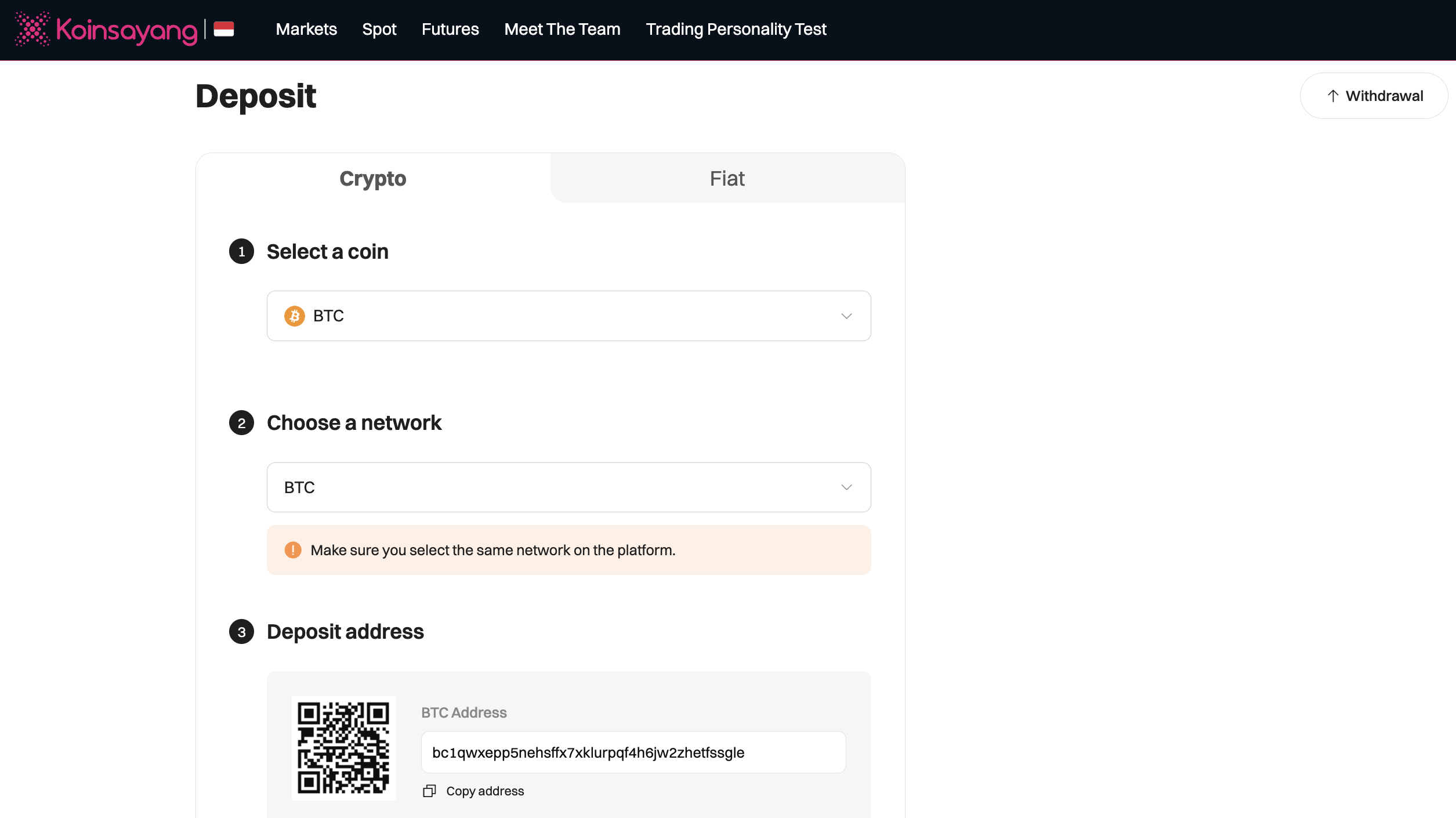Image resolution: width=1456 pixels, height=818 pixels.
Task: Click the copy address icon
Action: 429,791
